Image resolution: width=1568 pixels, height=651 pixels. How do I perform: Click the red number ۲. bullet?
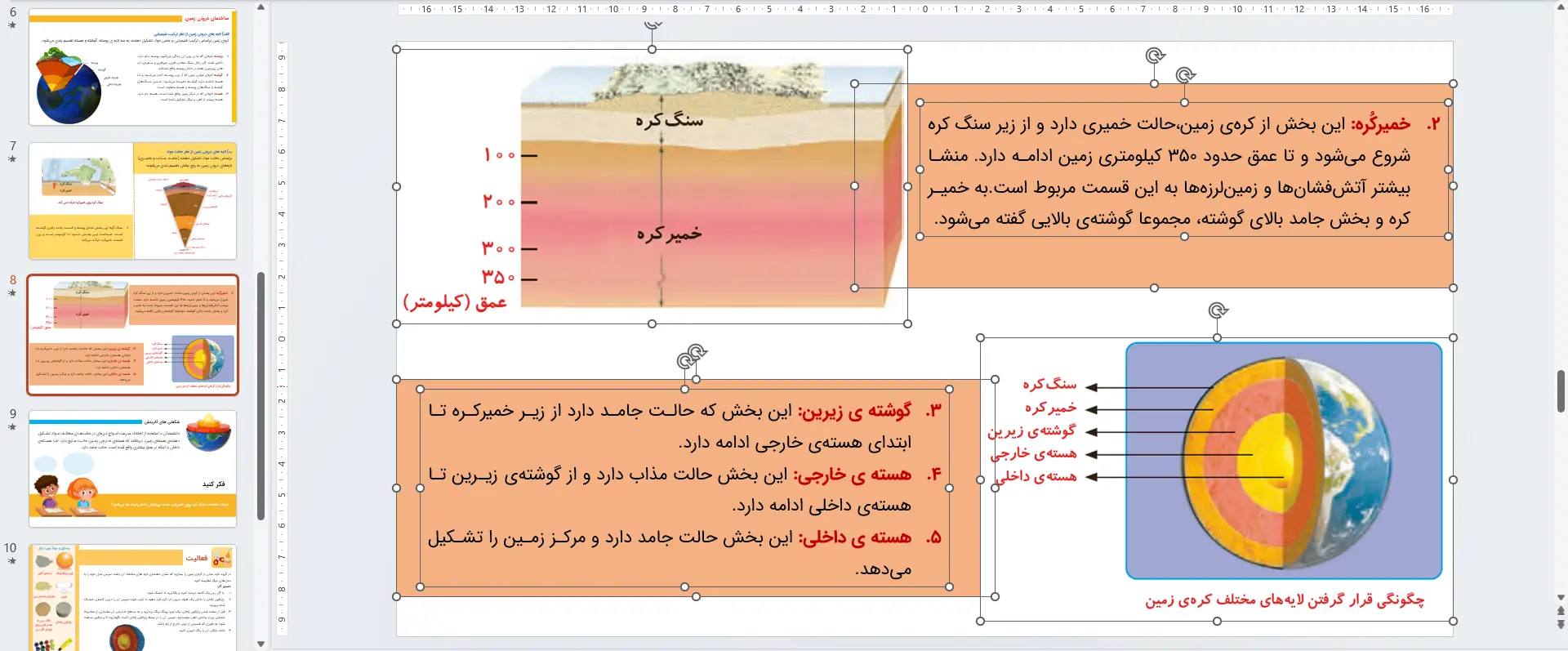pyautogui.click(x=1433, y=124)
